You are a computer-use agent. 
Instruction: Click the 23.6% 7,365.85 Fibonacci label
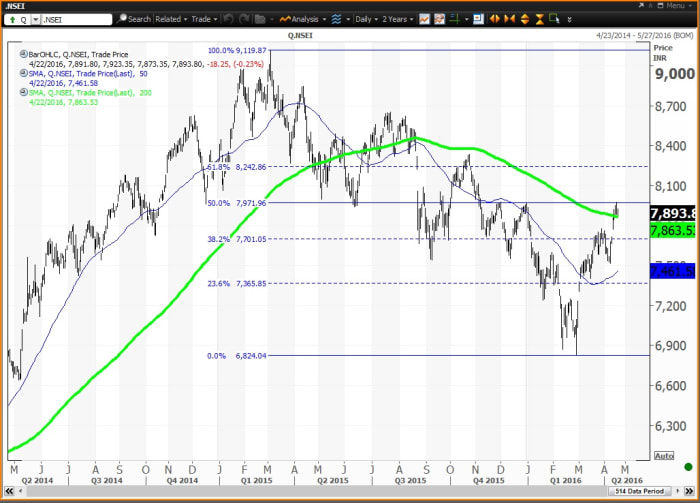[x=237, y=283]
